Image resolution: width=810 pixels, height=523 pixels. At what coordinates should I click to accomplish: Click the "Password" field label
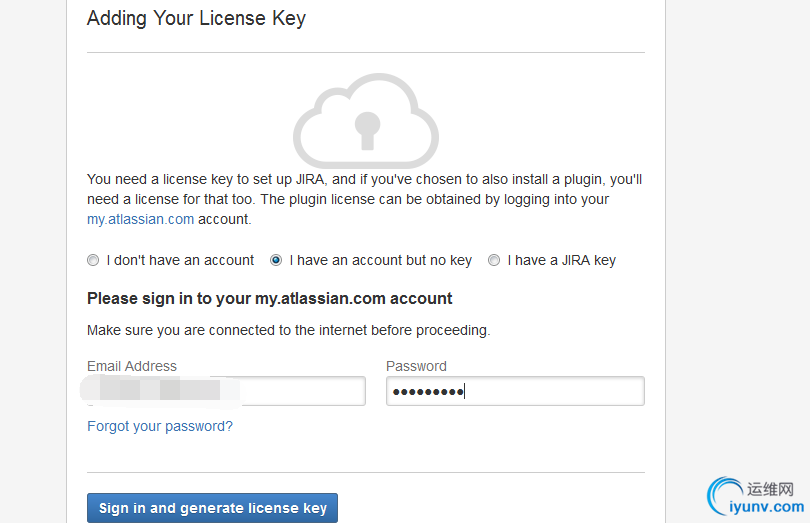pos(416,366)
